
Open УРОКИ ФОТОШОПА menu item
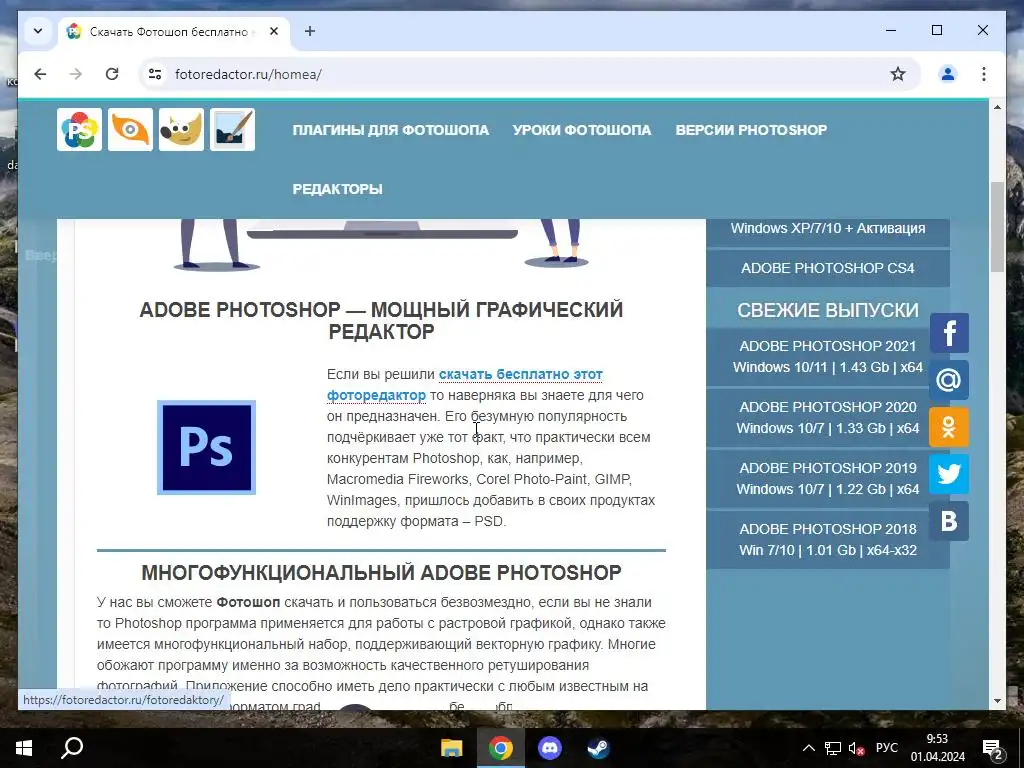pos(582,130)
